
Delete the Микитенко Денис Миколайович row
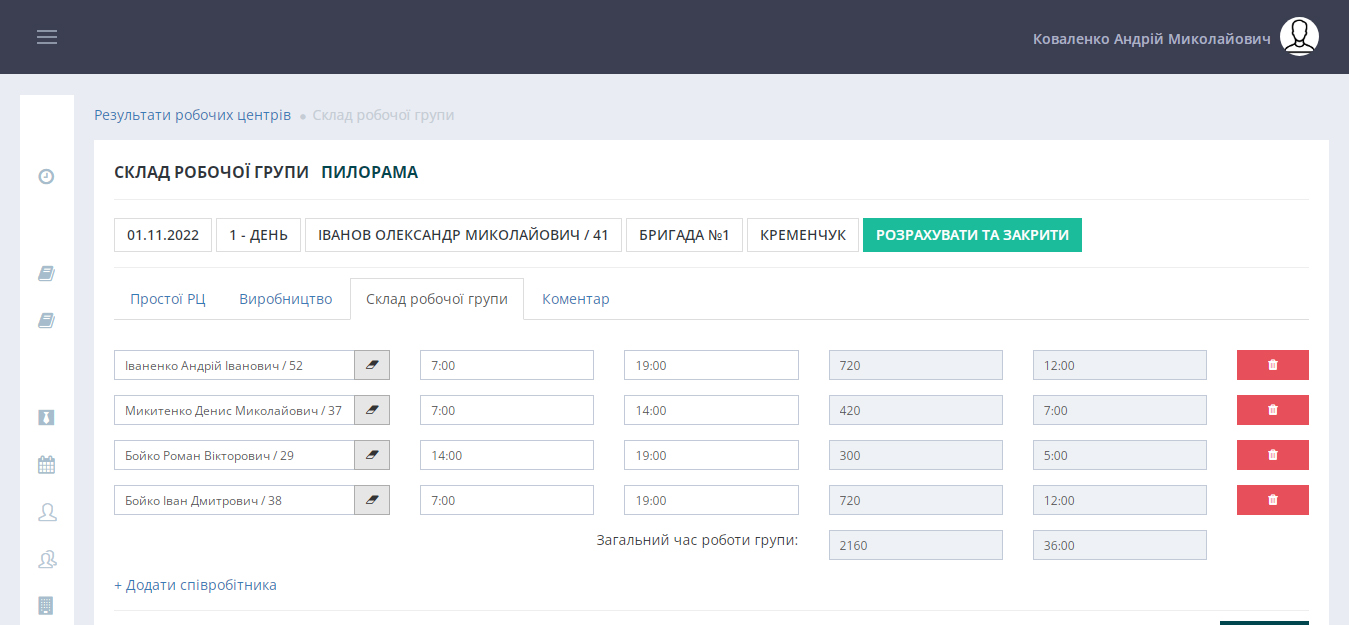point(1272,410)
